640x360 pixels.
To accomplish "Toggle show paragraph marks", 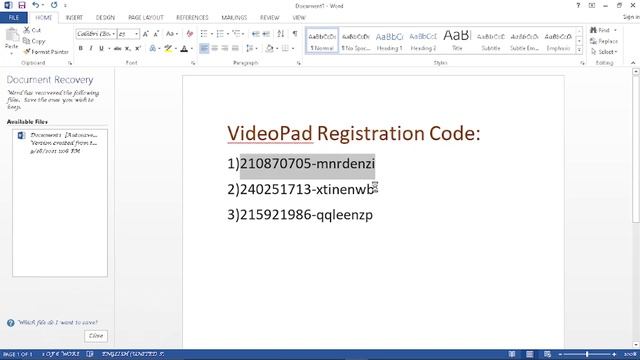I will pyautogui.click(x=295, y=34).
